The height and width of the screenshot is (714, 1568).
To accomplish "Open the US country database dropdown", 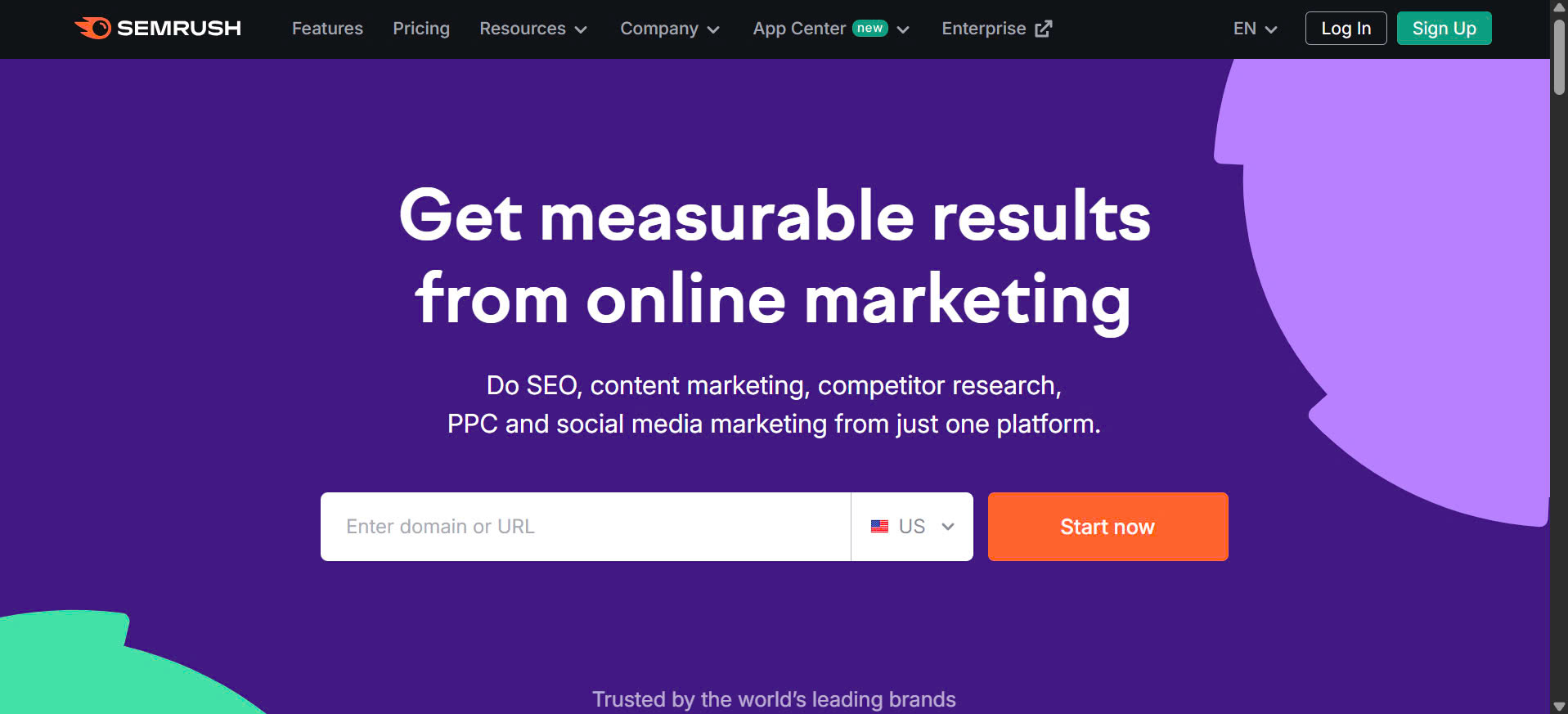I will click(912, 527).
